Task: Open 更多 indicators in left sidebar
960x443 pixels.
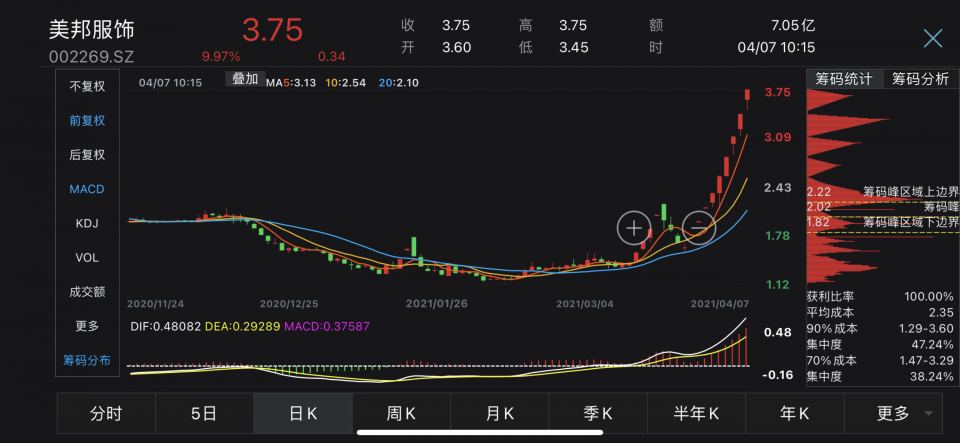Action: coord(87,326)
